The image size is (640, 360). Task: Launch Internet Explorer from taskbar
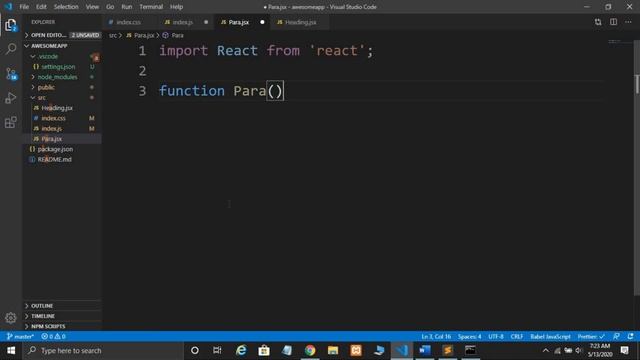click(x=241, y=350)
